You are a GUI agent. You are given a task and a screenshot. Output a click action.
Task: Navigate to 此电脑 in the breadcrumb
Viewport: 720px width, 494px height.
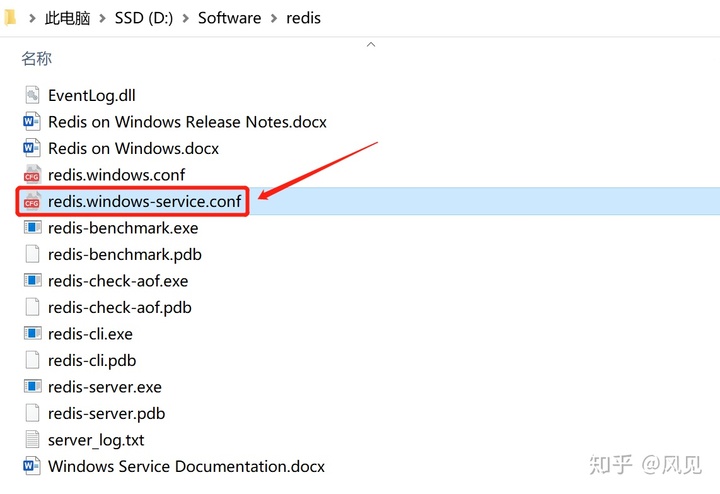pyautogui.click(x=68, y=18)
